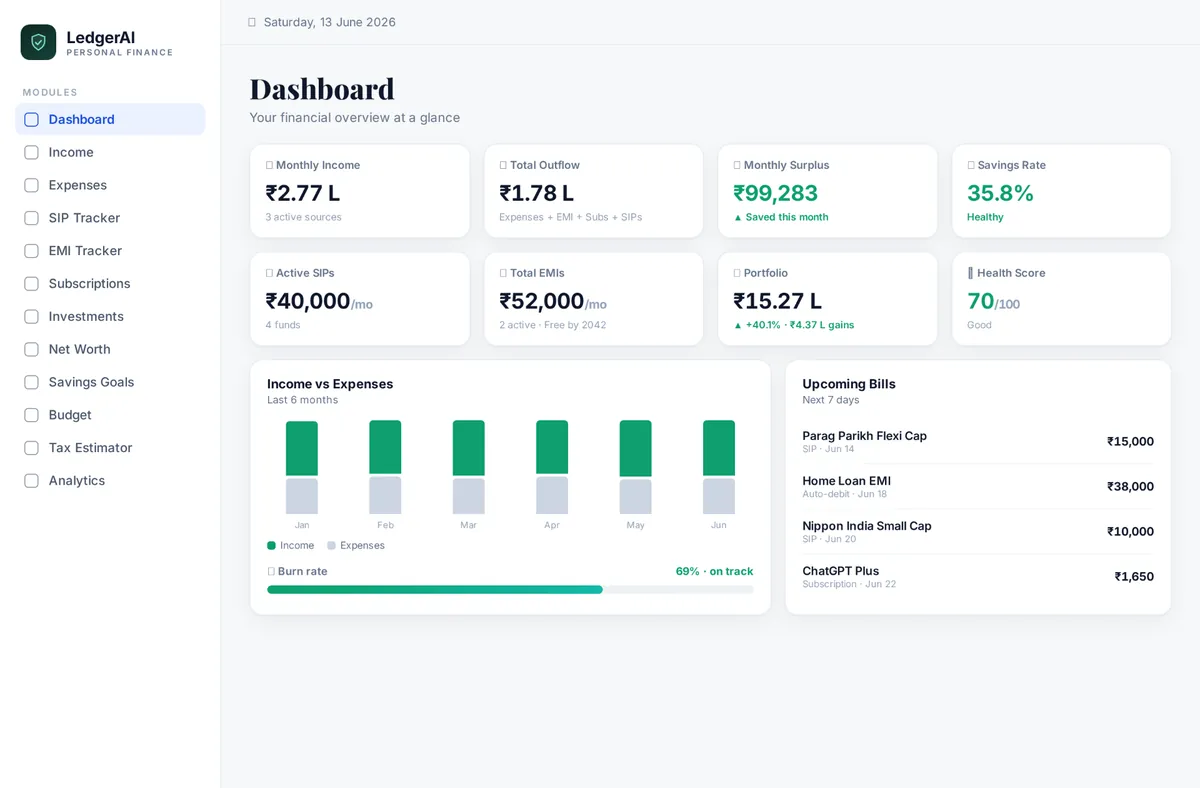1200x788 pixels.
Task: Open the Total Outflow ₹1.78 L card
Action: [x=594, y=191]
